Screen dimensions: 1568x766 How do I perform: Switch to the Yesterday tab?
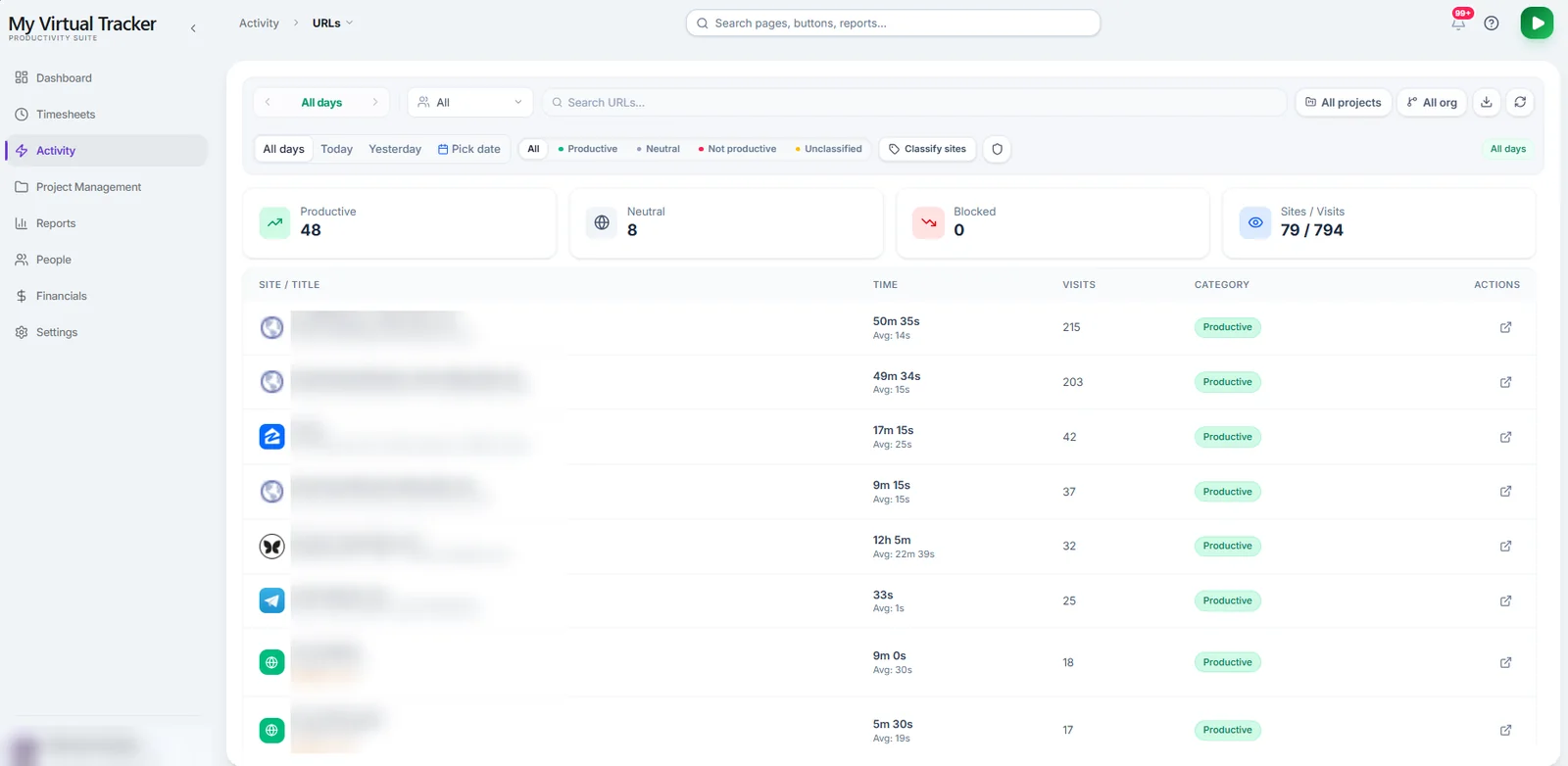pos(395,149)
